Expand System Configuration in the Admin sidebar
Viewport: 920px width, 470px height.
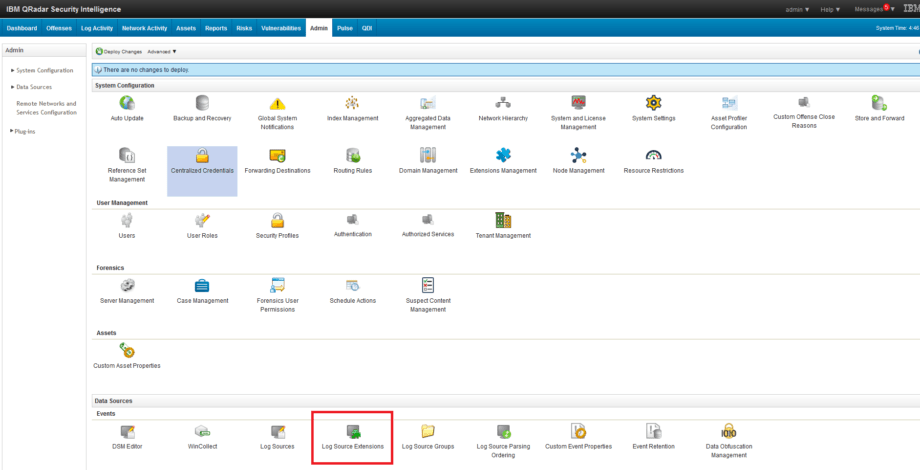(x=41, y=70)
